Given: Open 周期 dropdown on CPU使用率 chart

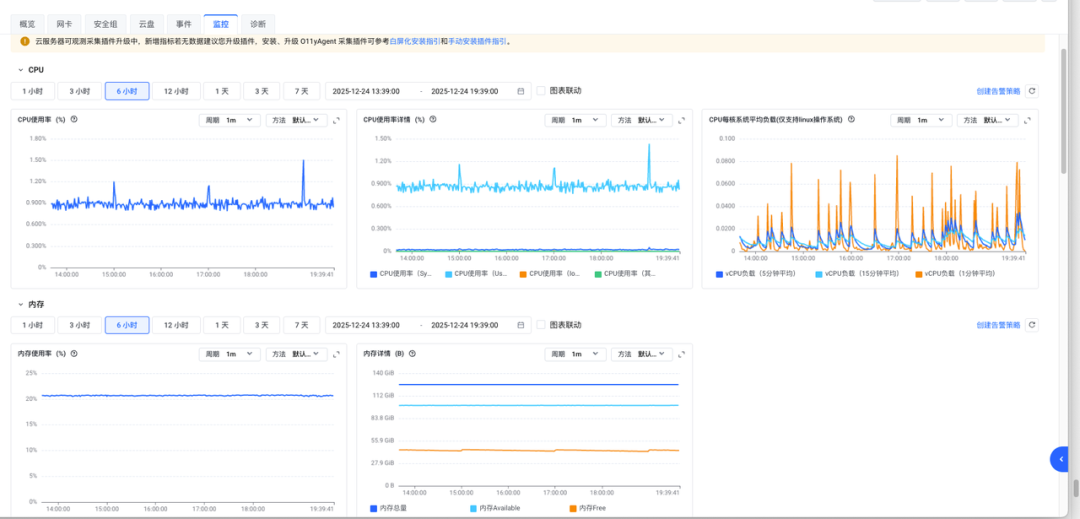Looking at the screenshot, I should tap(229, 120).
